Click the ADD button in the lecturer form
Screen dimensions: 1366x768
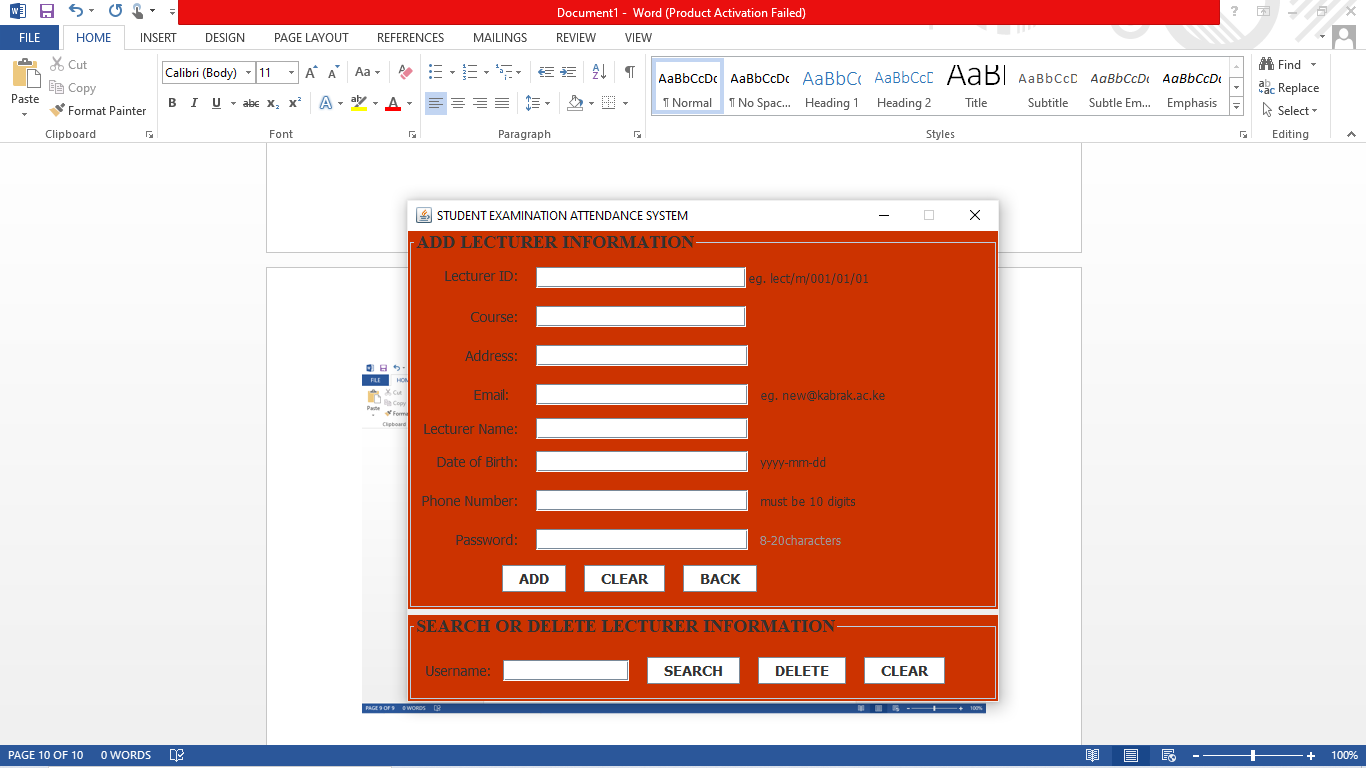(x=533, y=578)
